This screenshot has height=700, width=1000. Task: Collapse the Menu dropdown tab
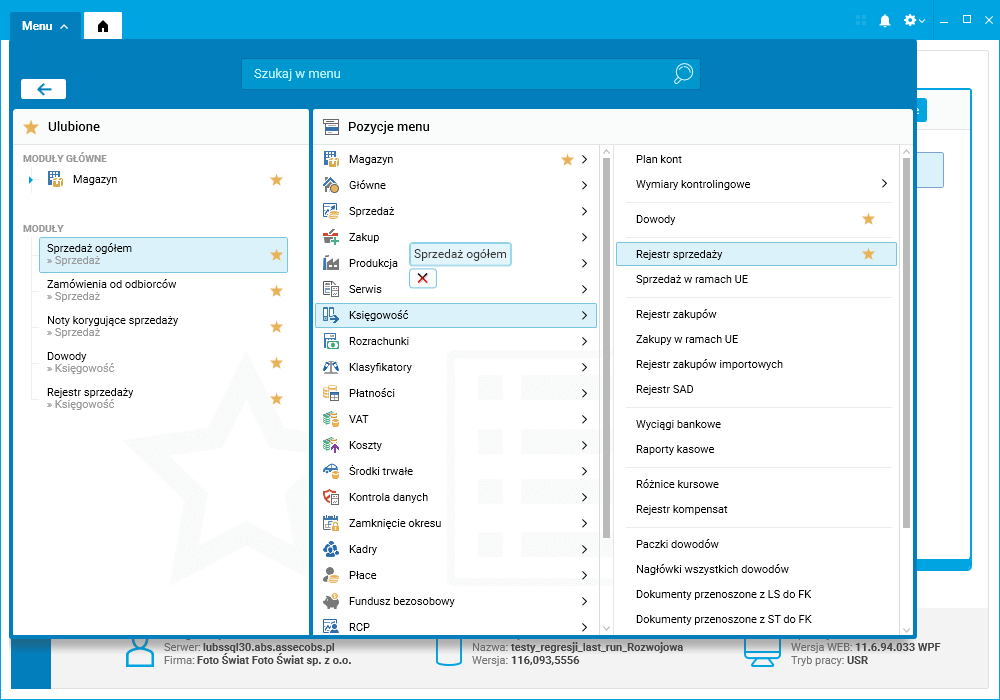pos(45,26)
